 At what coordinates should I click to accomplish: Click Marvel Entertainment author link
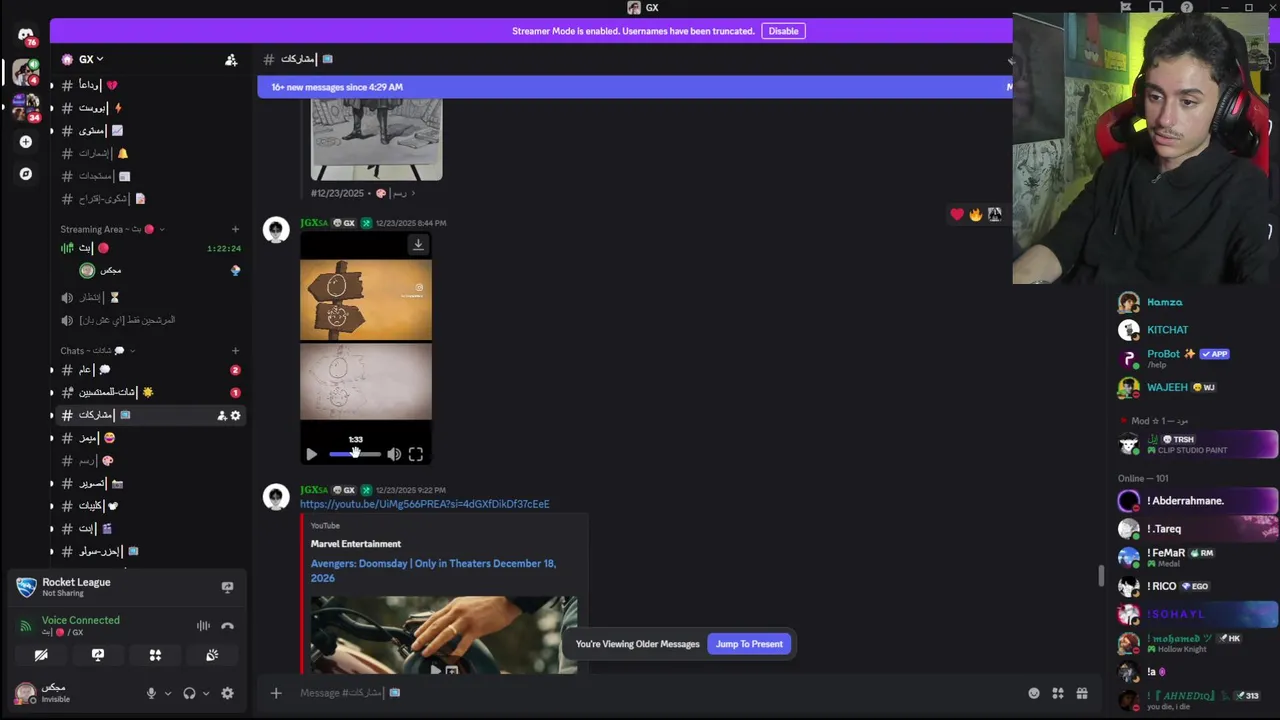355,544
